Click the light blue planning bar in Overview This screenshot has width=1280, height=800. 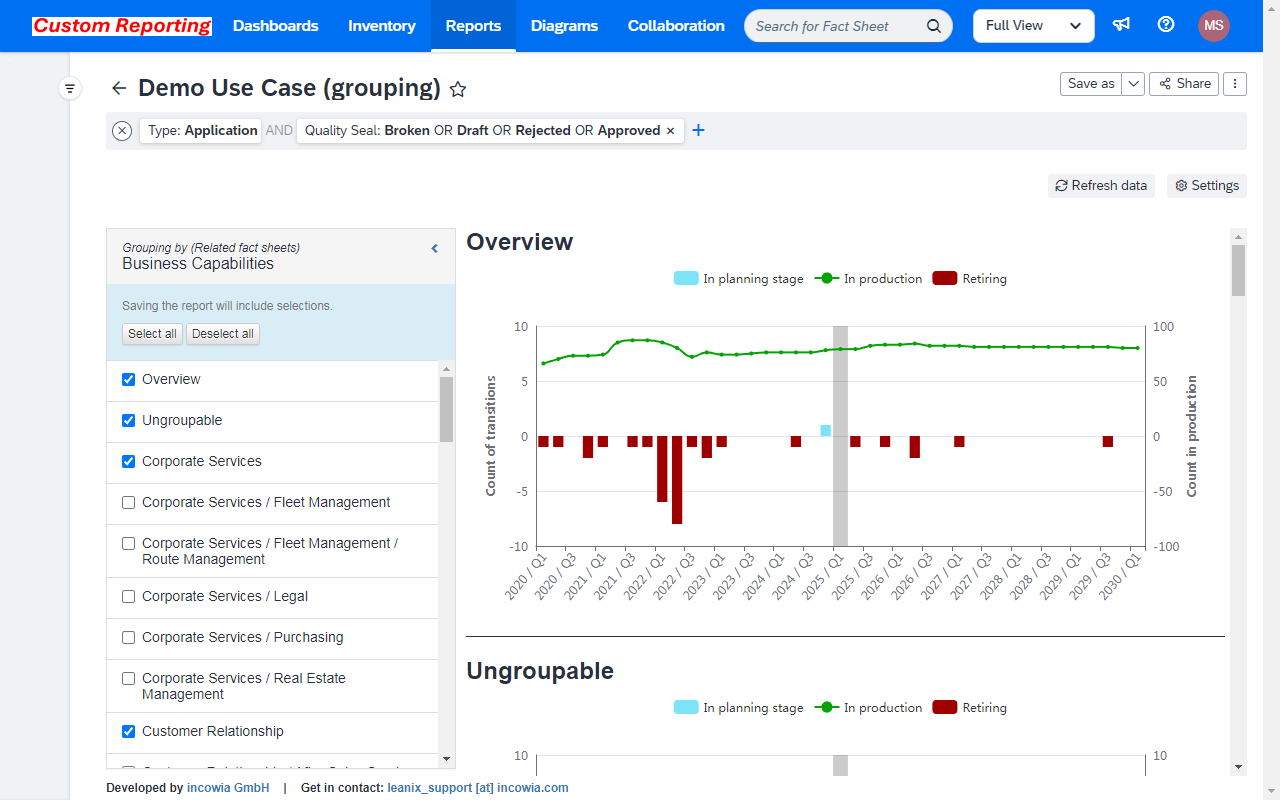tap(826, 431)
